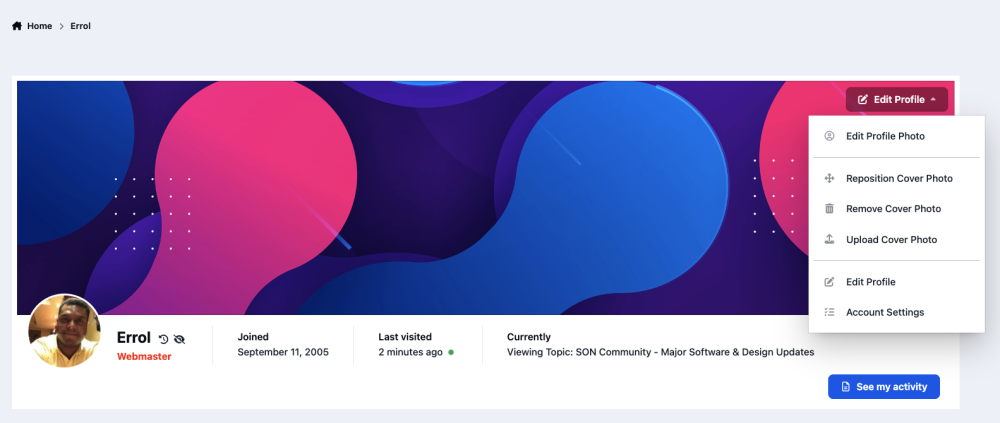Click the Errol username heading
1000x423 pixels.
(x=134, y=338)
